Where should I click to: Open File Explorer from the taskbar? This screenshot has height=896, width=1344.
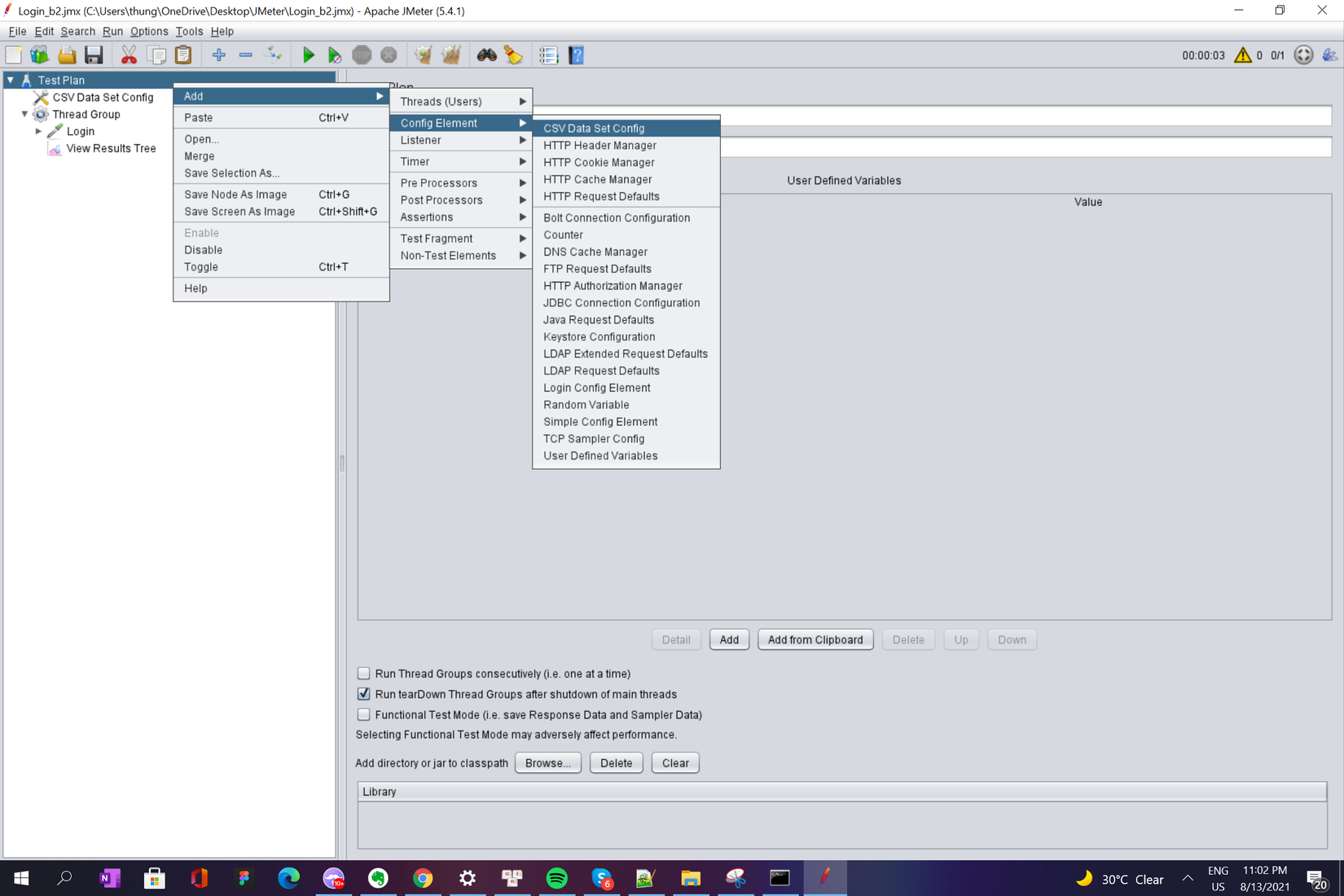691,878
